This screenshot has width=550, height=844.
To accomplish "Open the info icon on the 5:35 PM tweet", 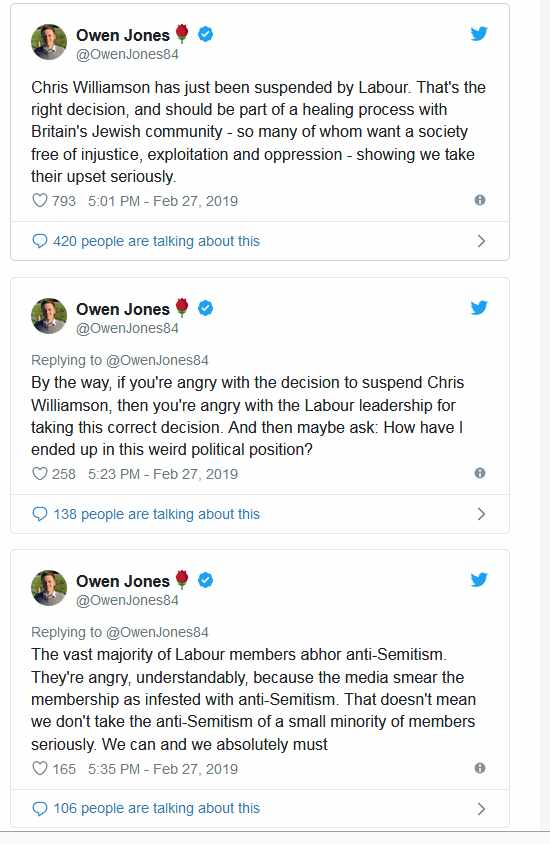I will pos(480,768).
